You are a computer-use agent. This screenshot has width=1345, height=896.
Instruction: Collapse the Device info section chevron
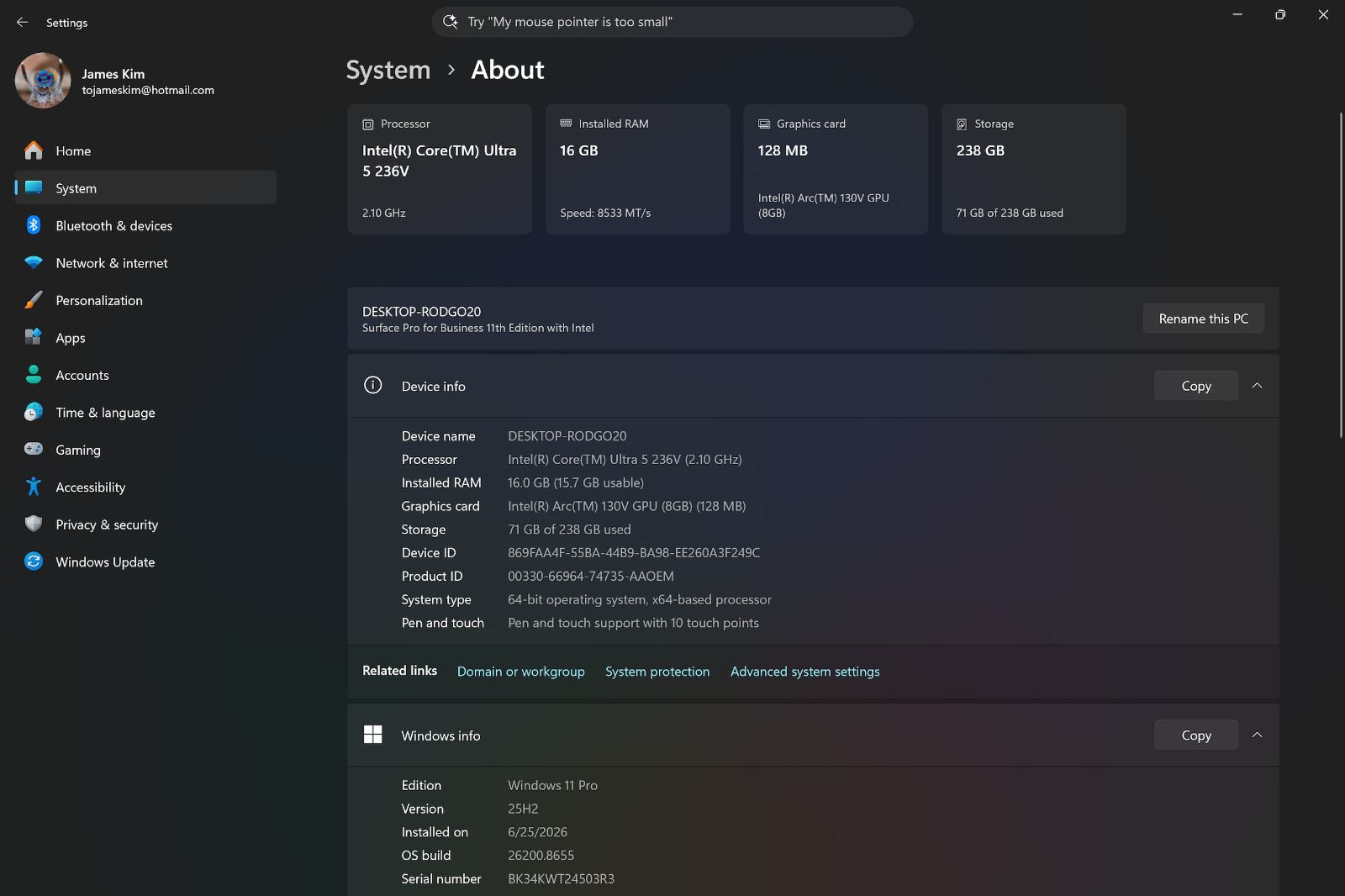click(1258, 386)
